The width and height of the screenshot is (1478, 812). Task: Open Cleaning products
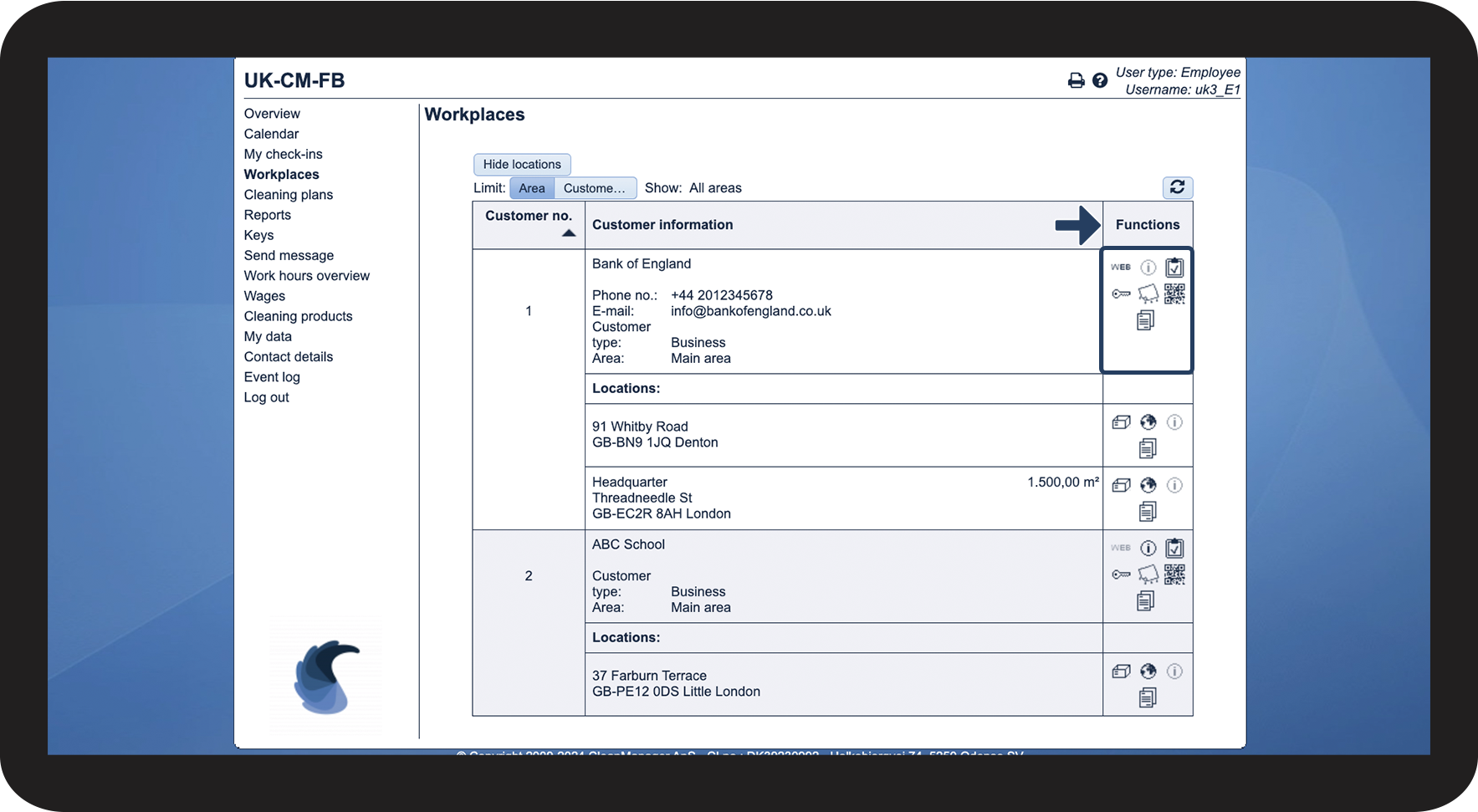[x=298, y=316]
